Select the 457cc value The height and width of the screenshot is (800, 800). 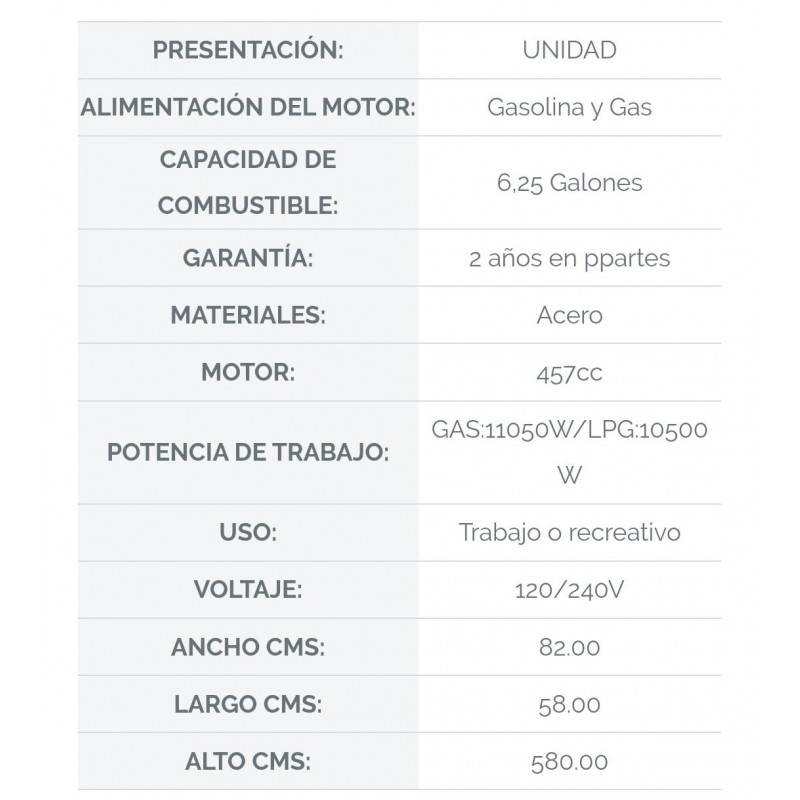pyautogui.click(x=569, y=373)
